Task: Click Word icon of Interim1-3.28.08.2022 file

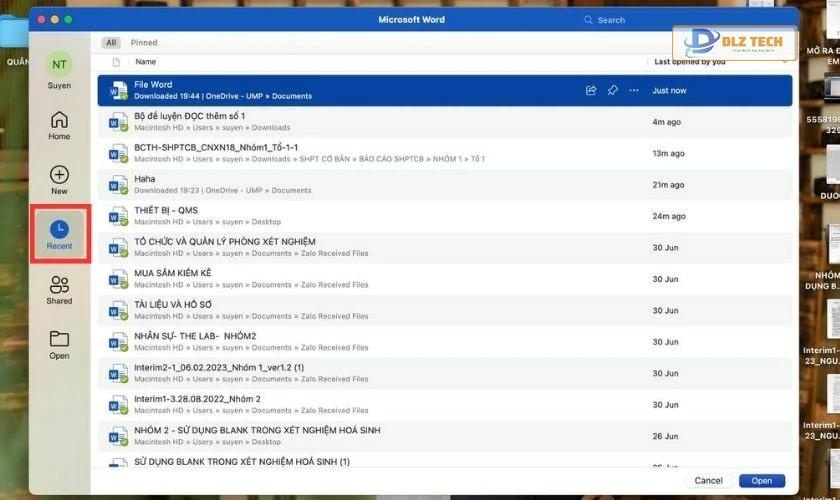Action: point(118,405)
